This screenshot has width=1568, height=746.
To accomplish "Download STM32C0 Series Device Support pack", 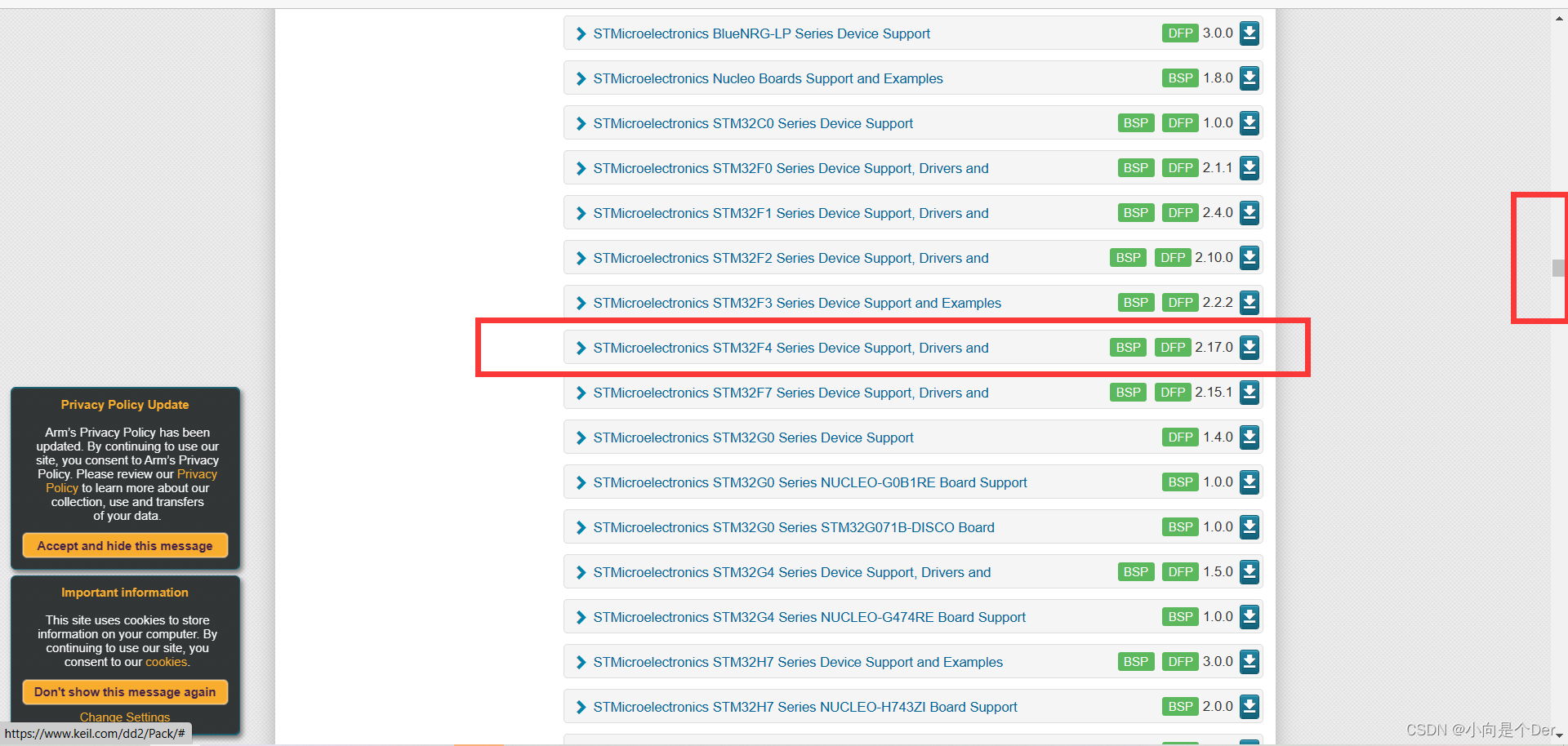I will click(1249, 123).
